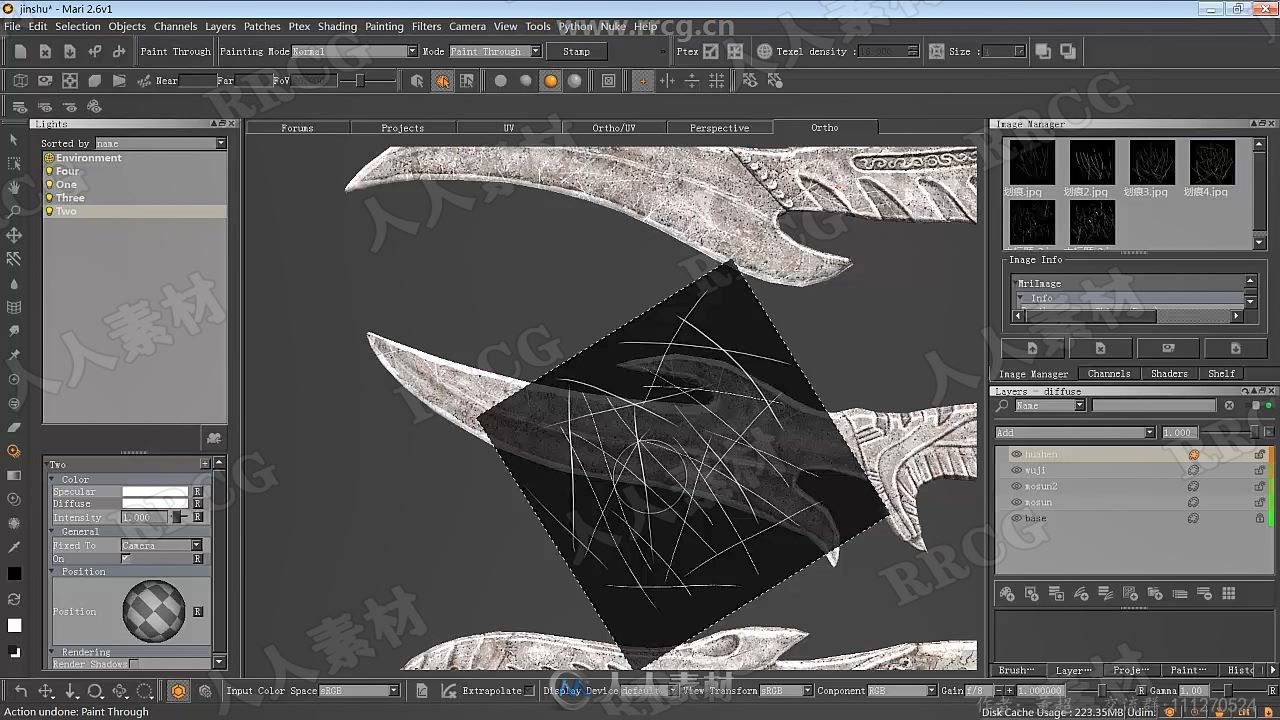Select light Three in the Lights list
Viewport: 1280px width, 720px height.
pyautogui.click(x=70, y=198)
